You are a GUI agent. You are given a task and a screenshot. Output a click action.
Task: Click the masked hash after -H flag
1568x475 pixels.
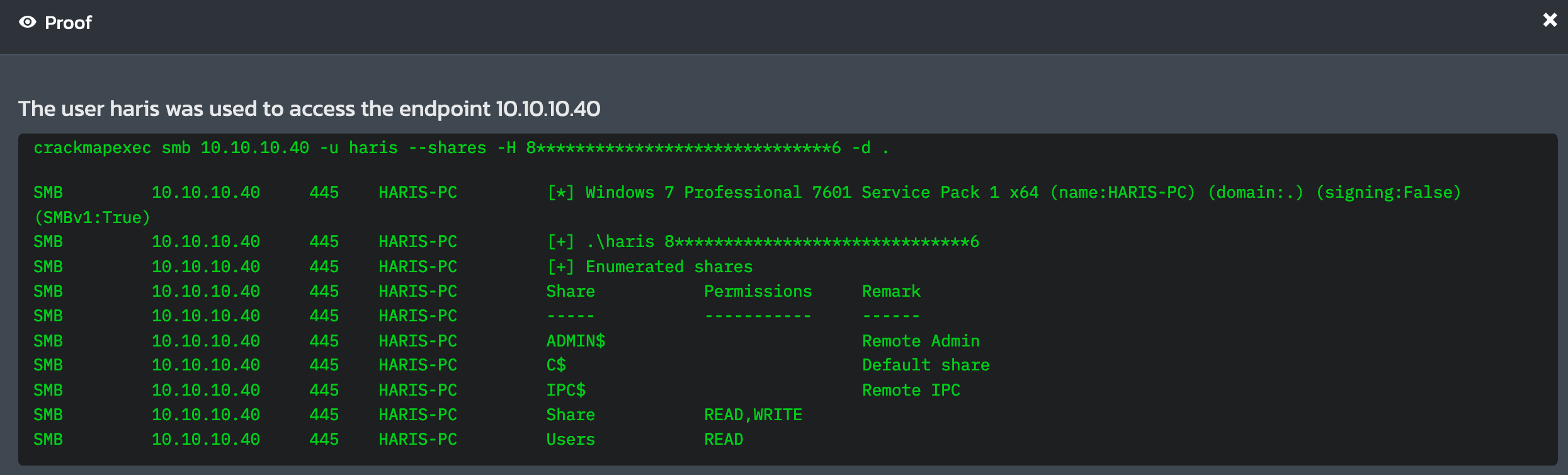683,148
